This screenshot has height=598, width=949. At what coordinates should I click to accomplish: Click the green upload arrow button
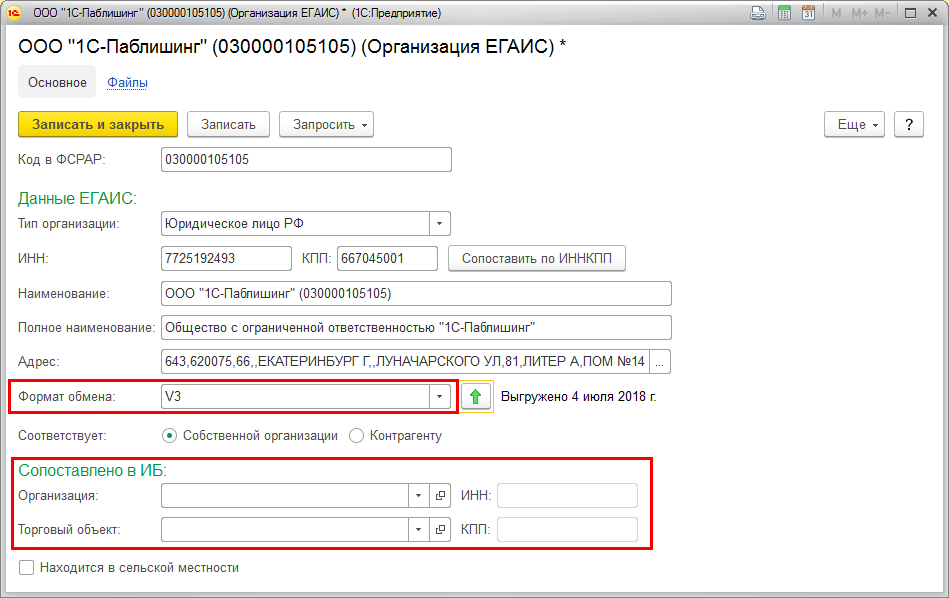click(476, 396)
